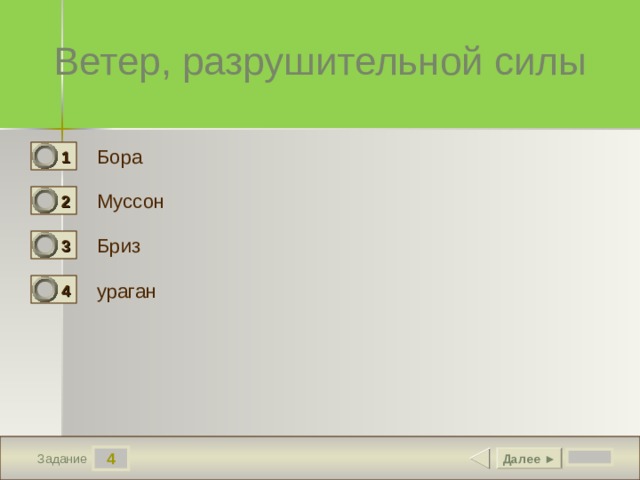Click the Задание label
640x480 pixels.
click(62, 459)
